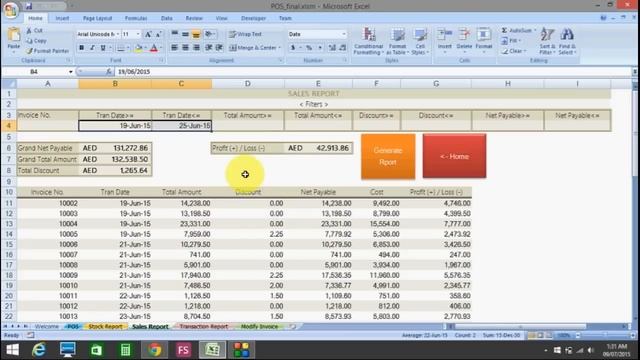Toggle Align Text Right

tap(196, 48)
